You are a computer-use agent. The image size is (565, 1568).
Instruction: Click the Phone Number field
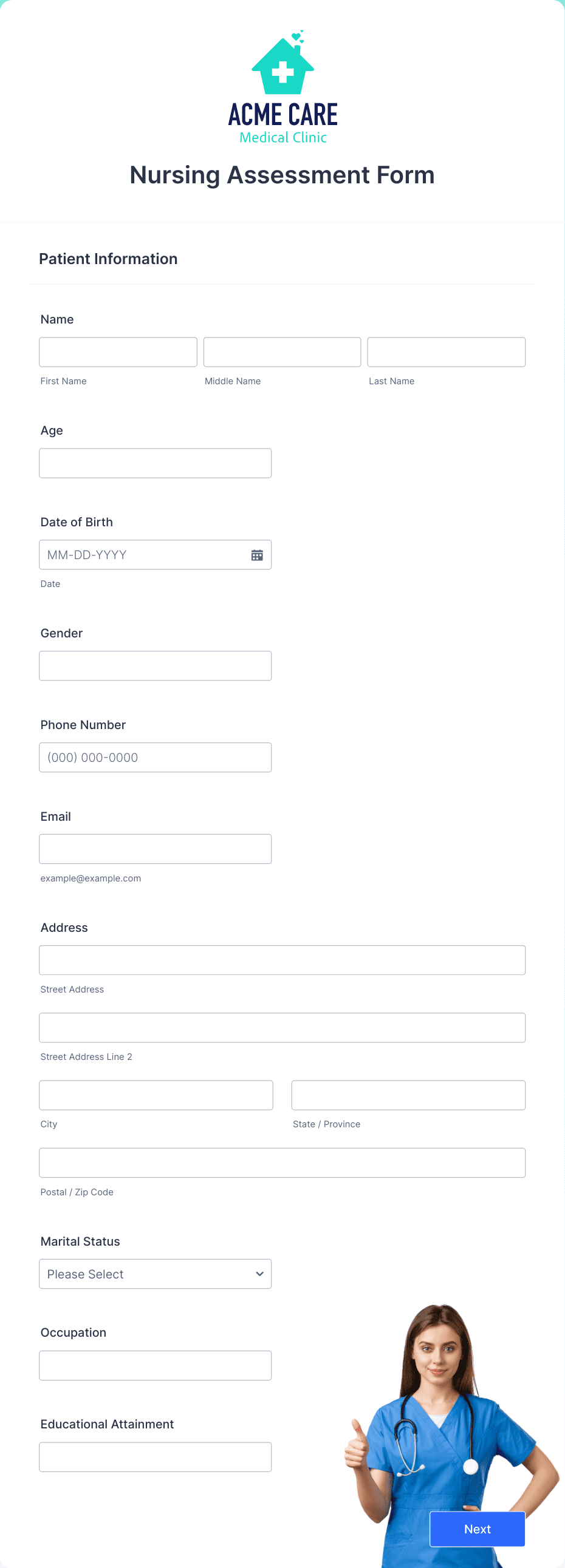click(x=156, y=757)
